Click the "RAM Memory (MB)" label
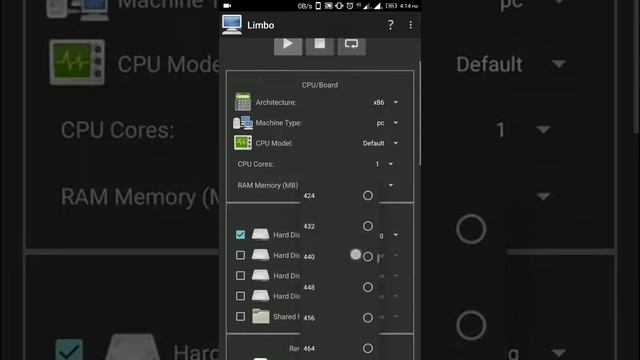640x360 pixels. [x=268, y=185]
